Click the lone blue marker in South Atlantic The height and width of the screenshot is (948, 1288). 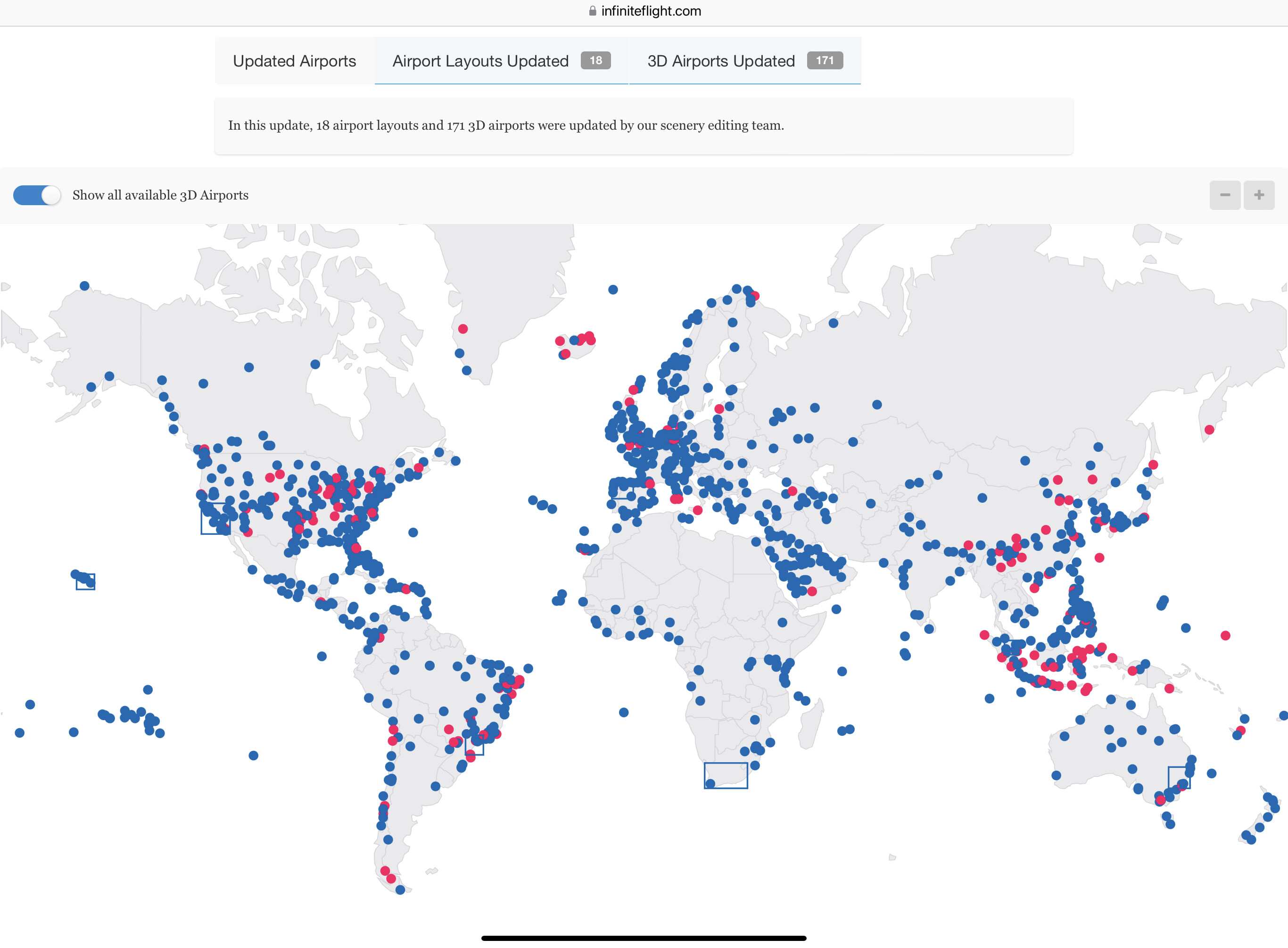(624, 713)
